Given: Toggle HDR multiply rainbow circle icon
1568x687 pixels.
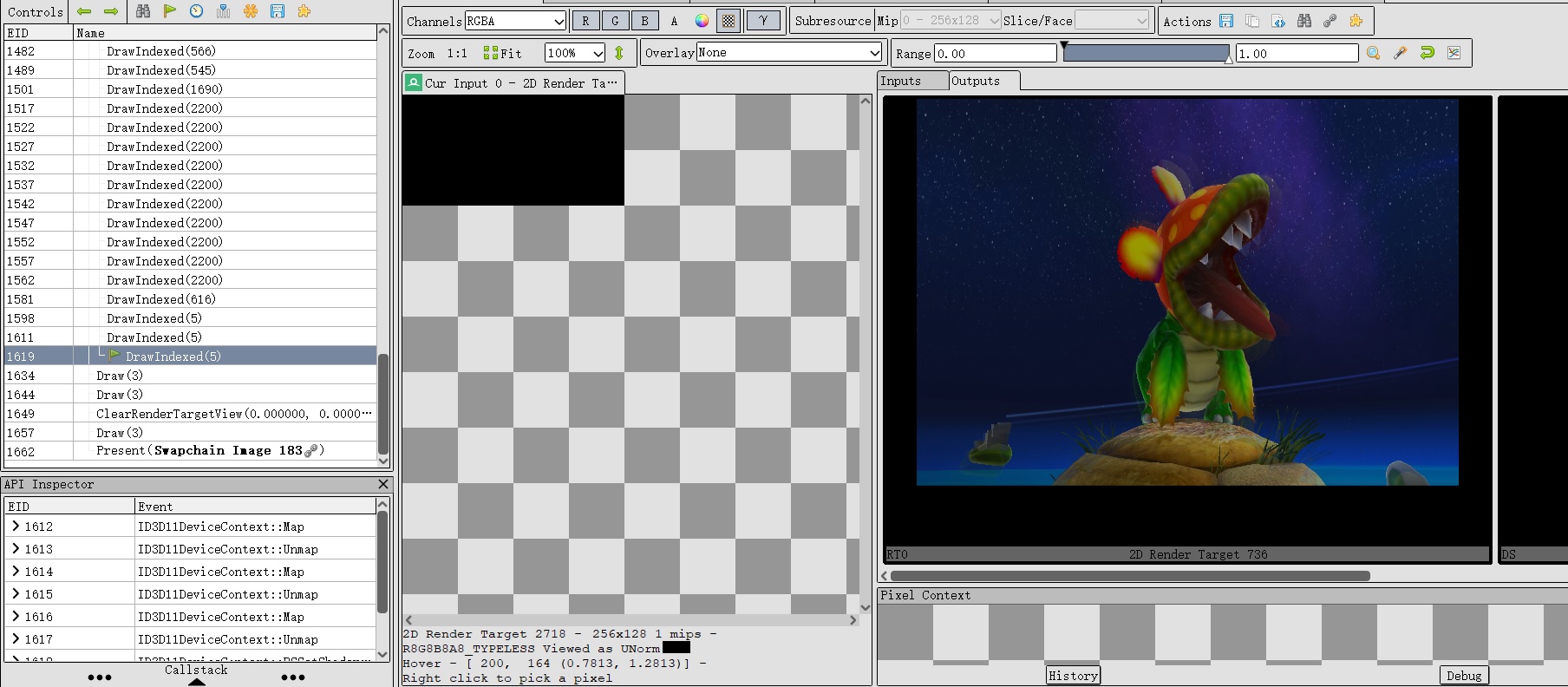Looking at the screenshot, I should click(702, 21).
